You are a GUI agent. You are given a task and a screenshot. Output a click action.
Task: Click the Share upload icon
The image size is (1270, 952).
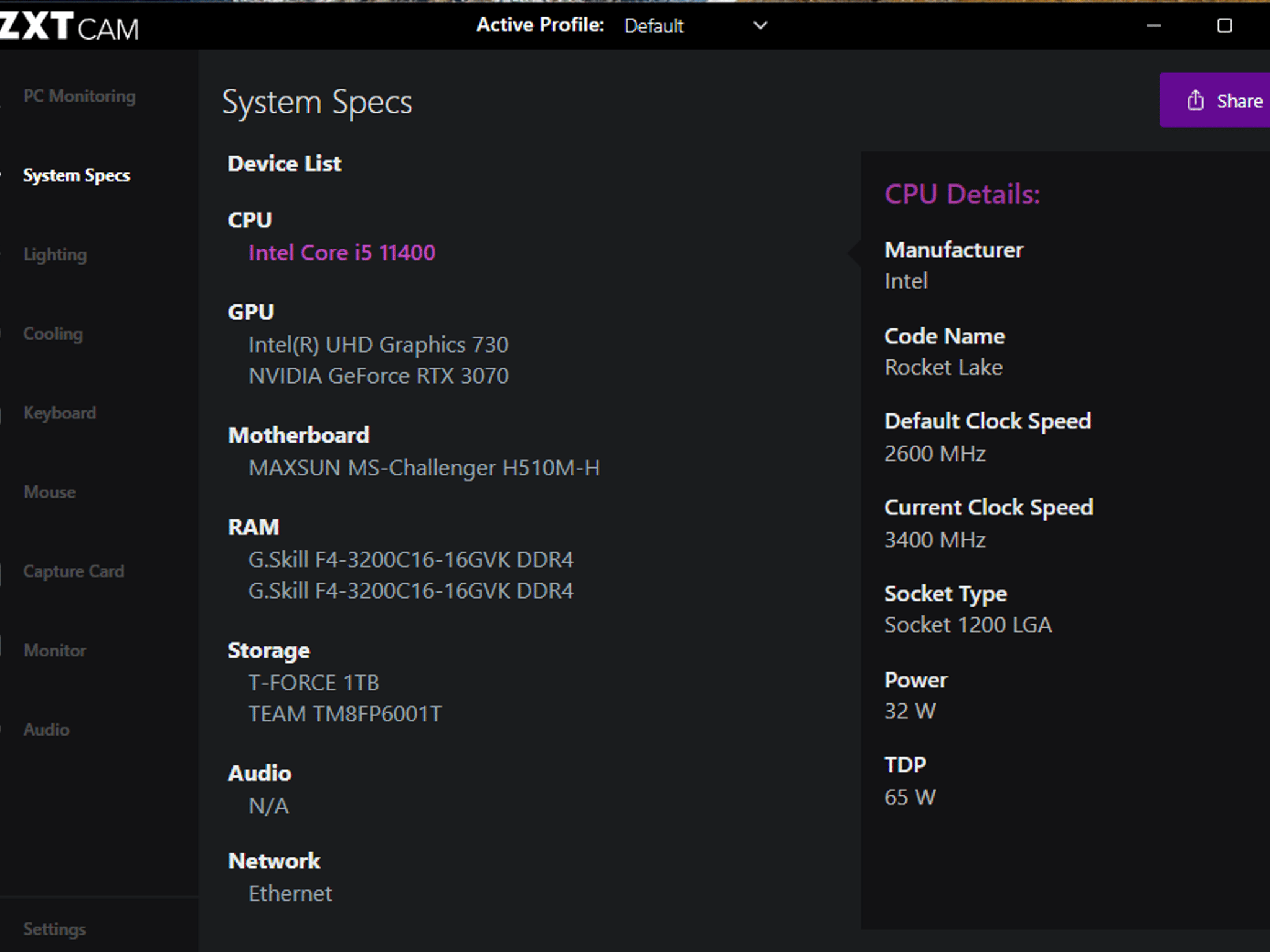1196,100
